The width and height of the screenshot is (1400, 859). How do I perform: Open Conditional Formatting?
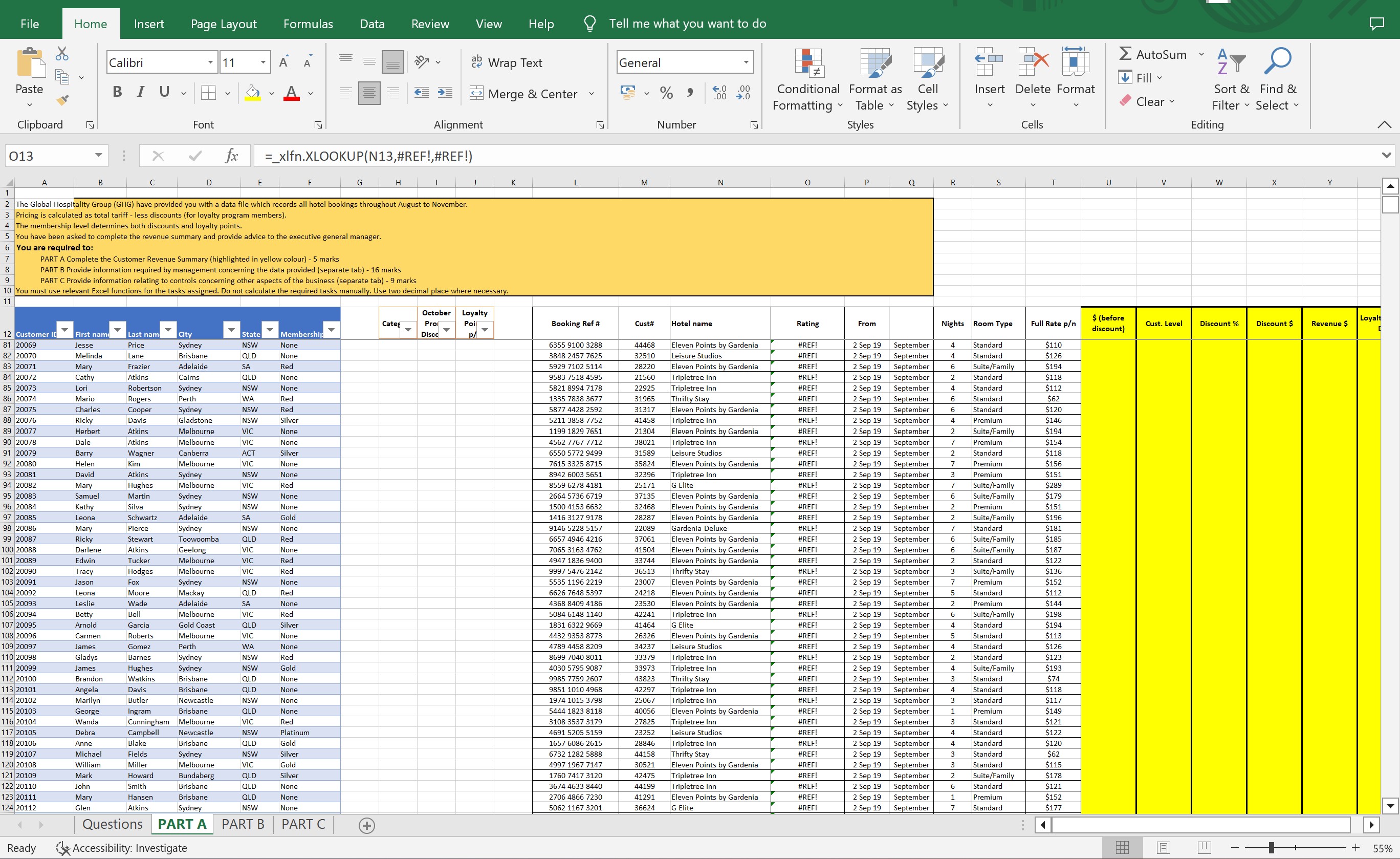807,79
